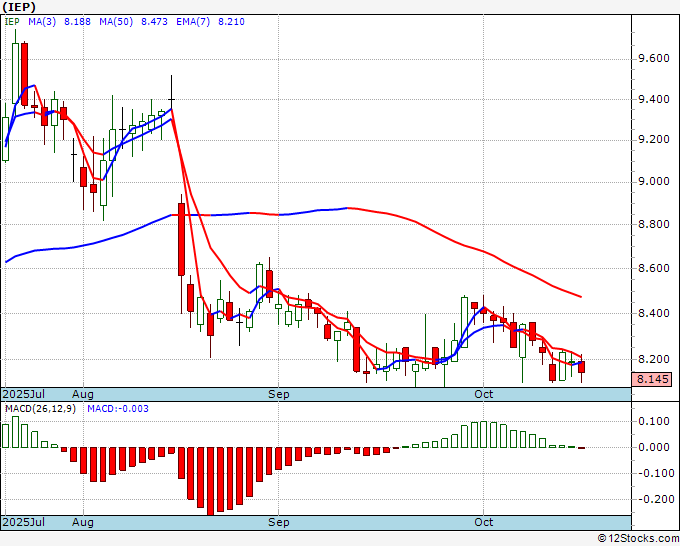Click the deepest red MACD histogram bar
The height and width of the screenshot is (546, 680).
click(210, 481)
